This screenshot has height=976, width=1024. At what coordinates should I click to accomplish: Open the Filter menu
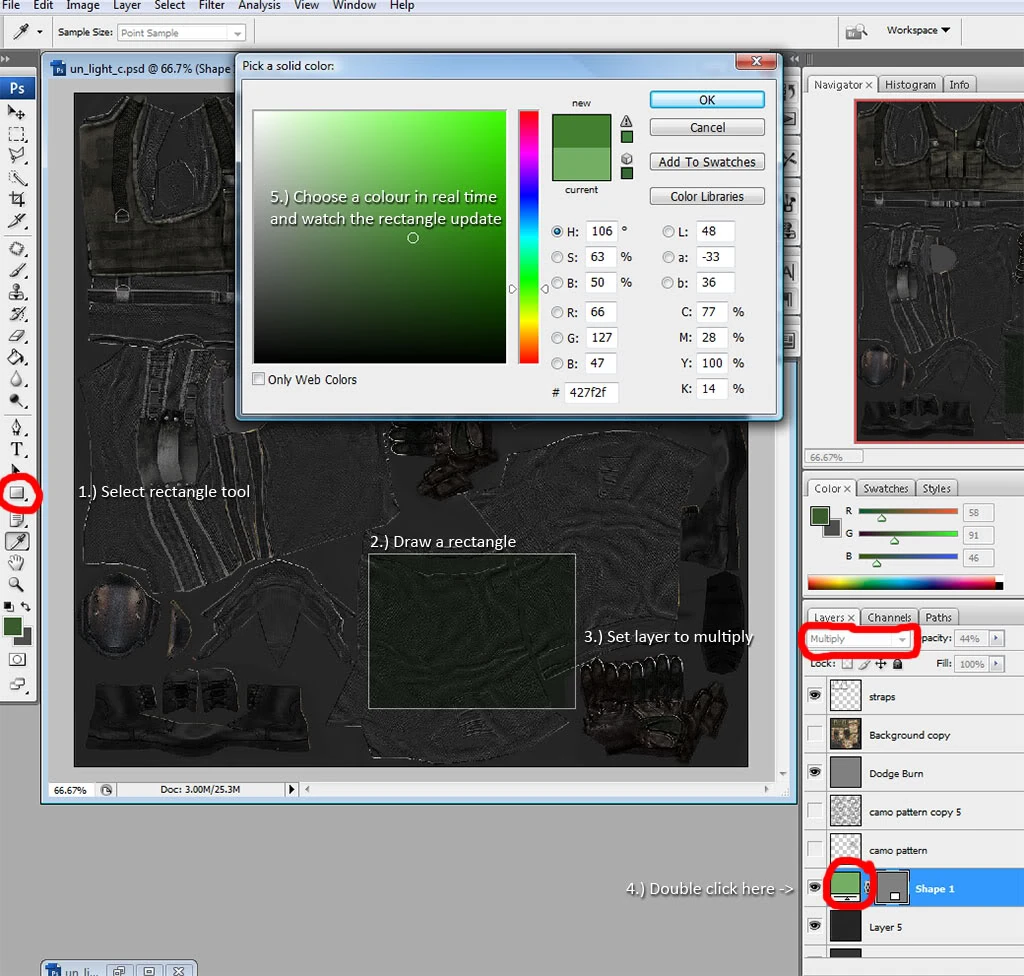(x=211, y=6)
